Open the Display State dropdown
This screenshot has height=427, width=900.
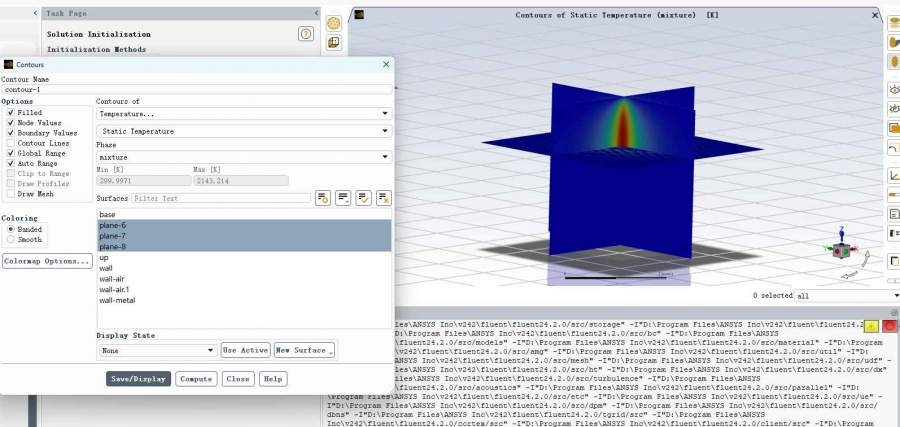coord(156,350)
